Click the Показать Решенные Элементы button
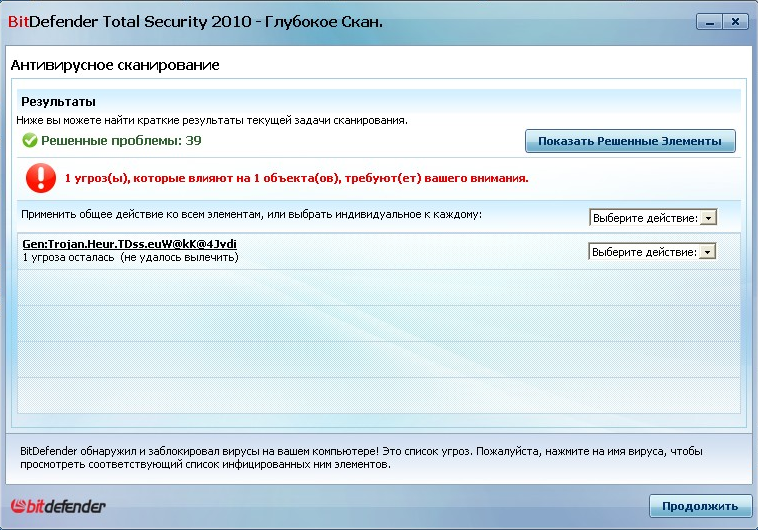The image size is (758, 530). pyautogui.click(x=630, y=141)
